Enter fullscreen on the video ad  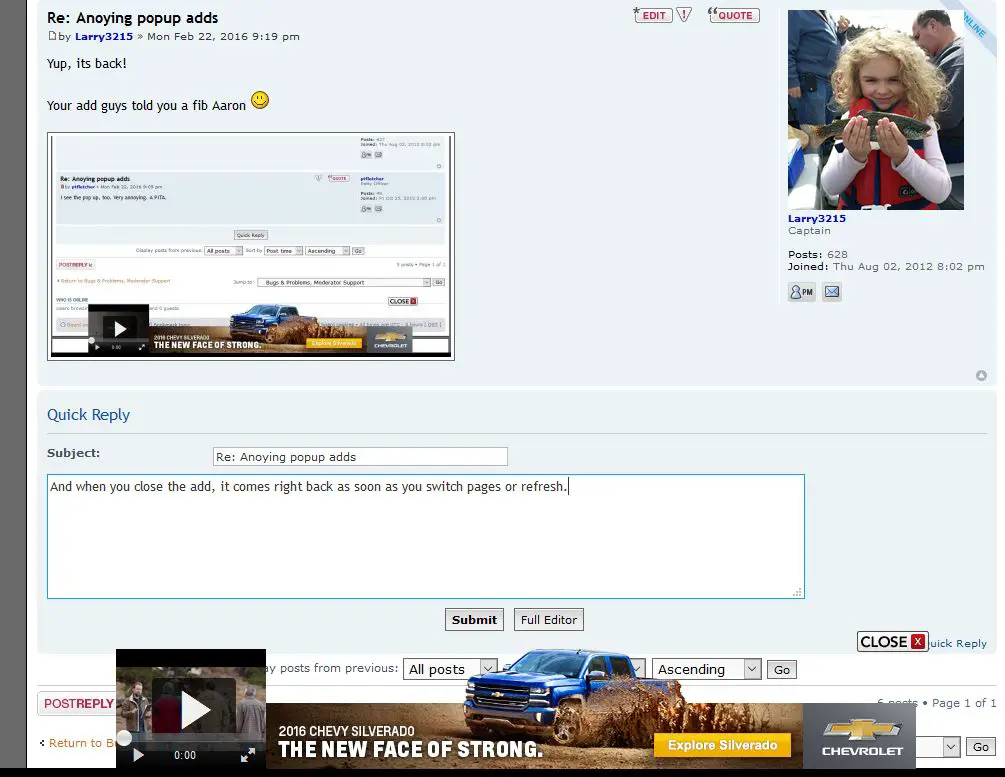(x=248, y=756)
